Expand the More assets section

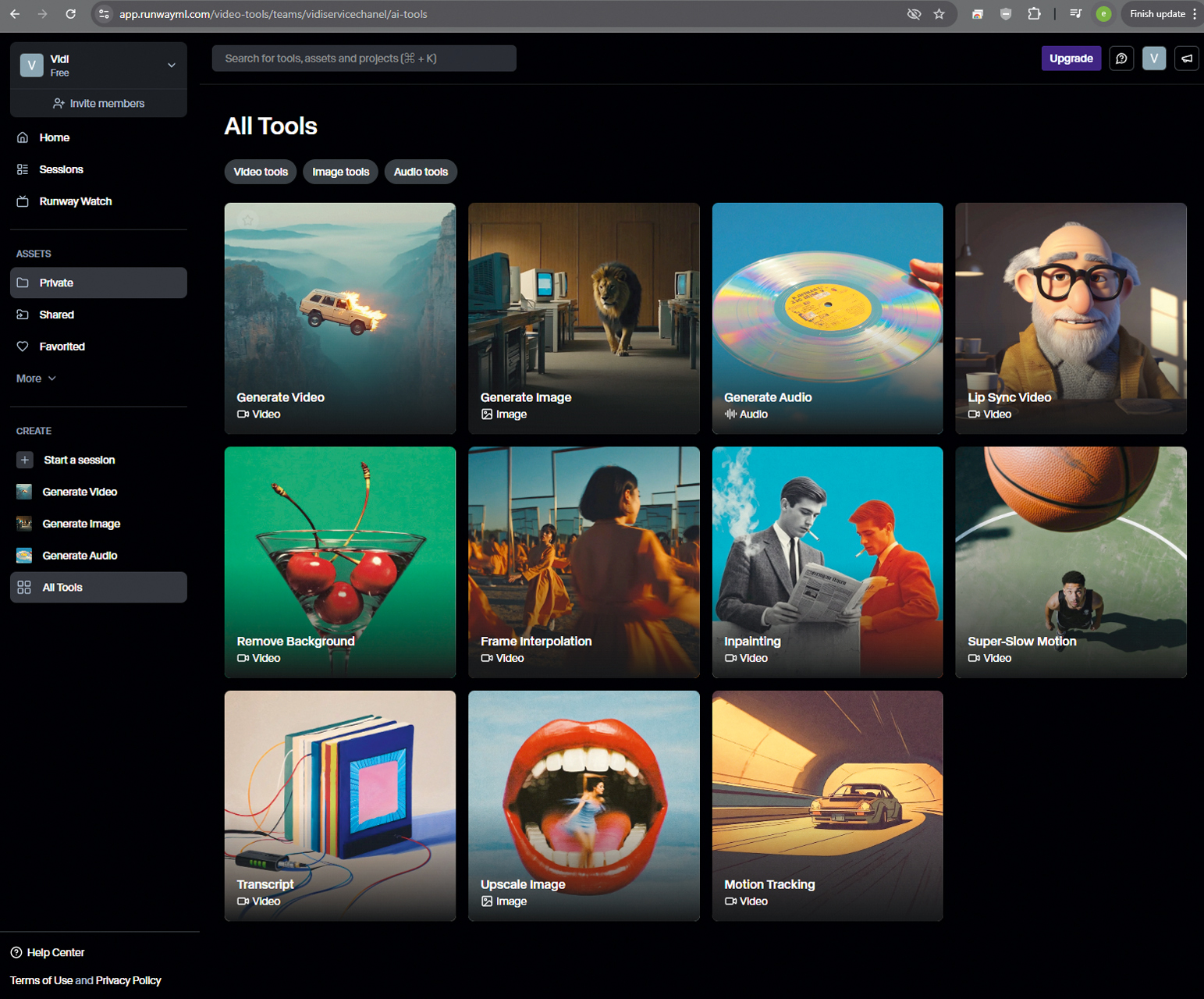(36, 379)
